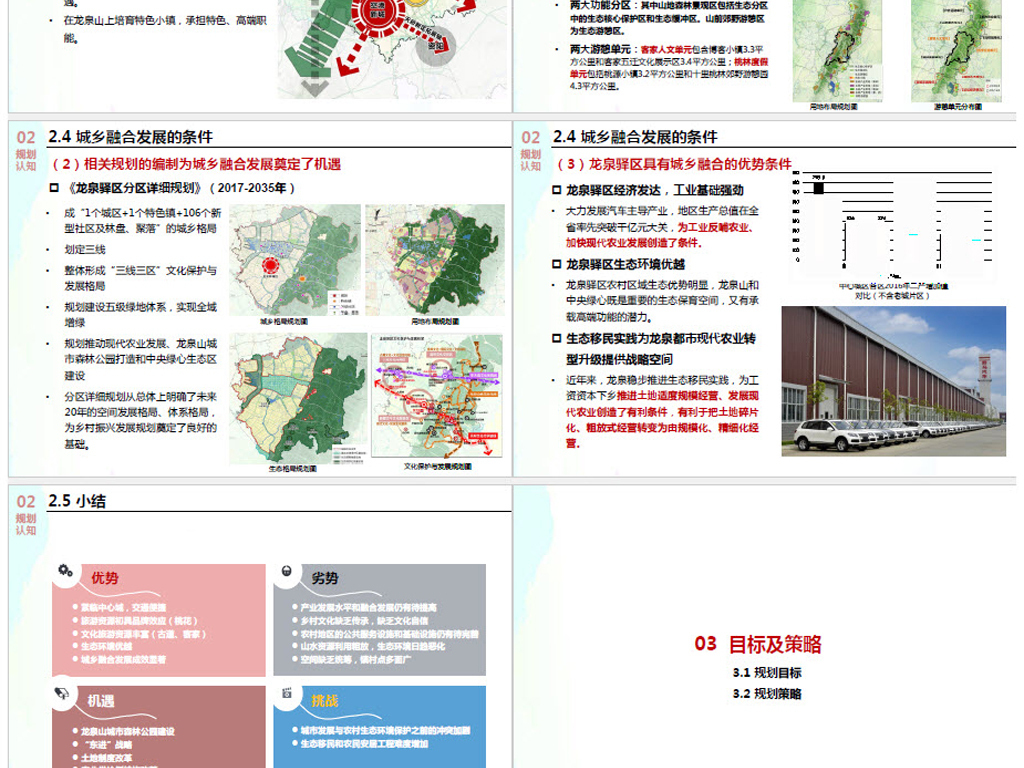The width and height of the screenshot is (1024, 768).
Task: Click the gear icon on the 优势 card
Action: click(63, 572)
